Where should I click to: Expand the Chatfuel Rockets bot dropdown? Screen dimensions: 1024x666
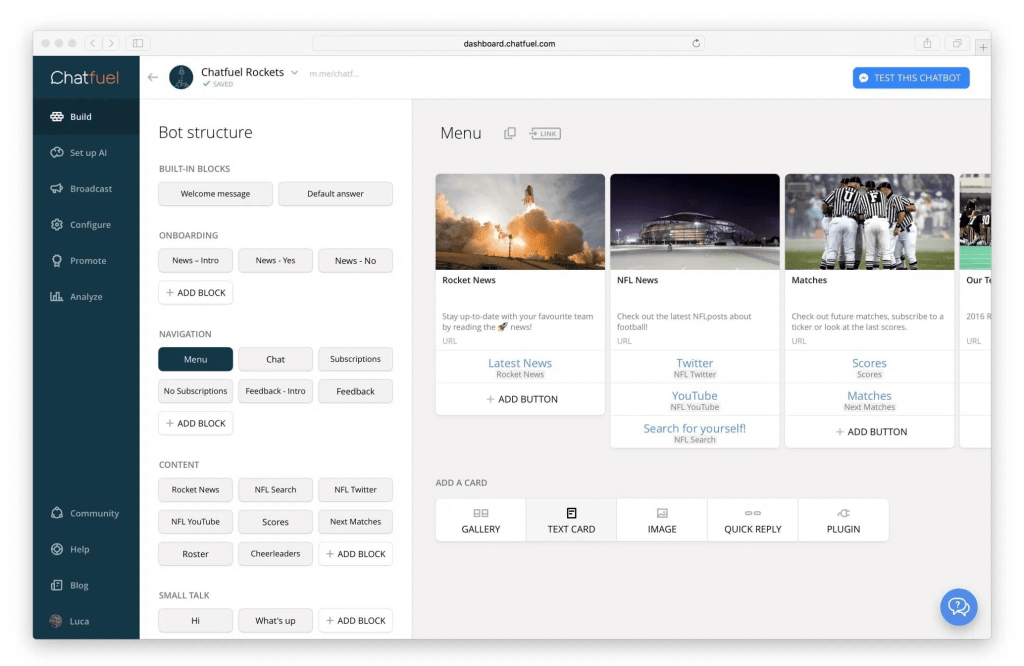(x=295, y=72)
